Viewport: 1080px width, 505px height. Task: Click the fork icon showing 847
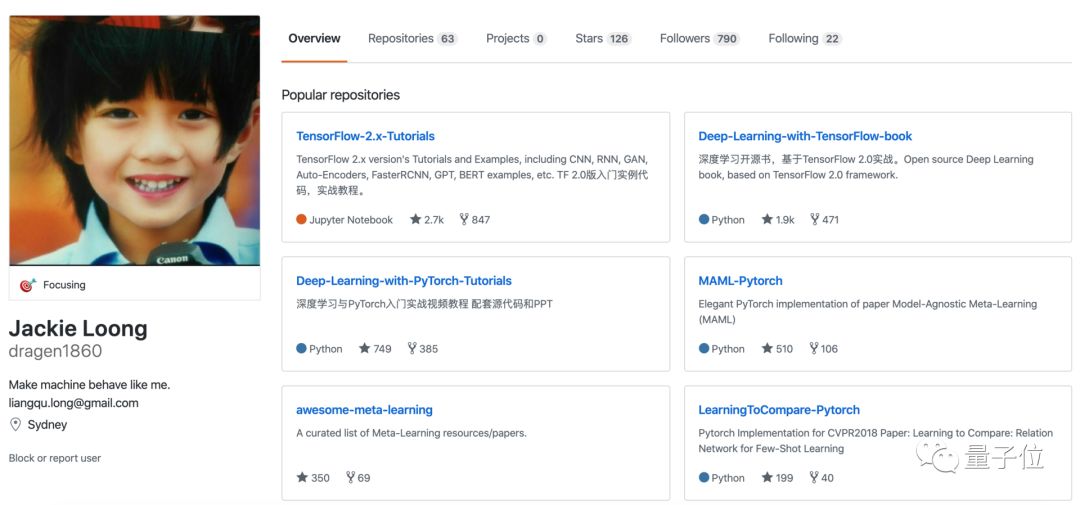click(464, 220)
